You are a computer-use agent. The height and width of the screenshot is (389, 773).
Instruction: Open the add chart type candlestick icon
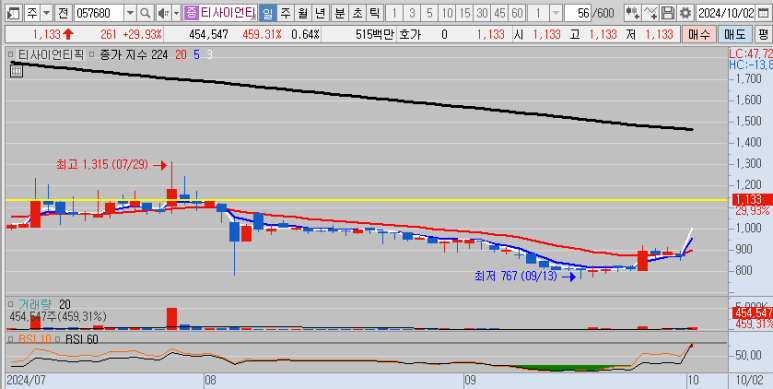click(633, 13)
